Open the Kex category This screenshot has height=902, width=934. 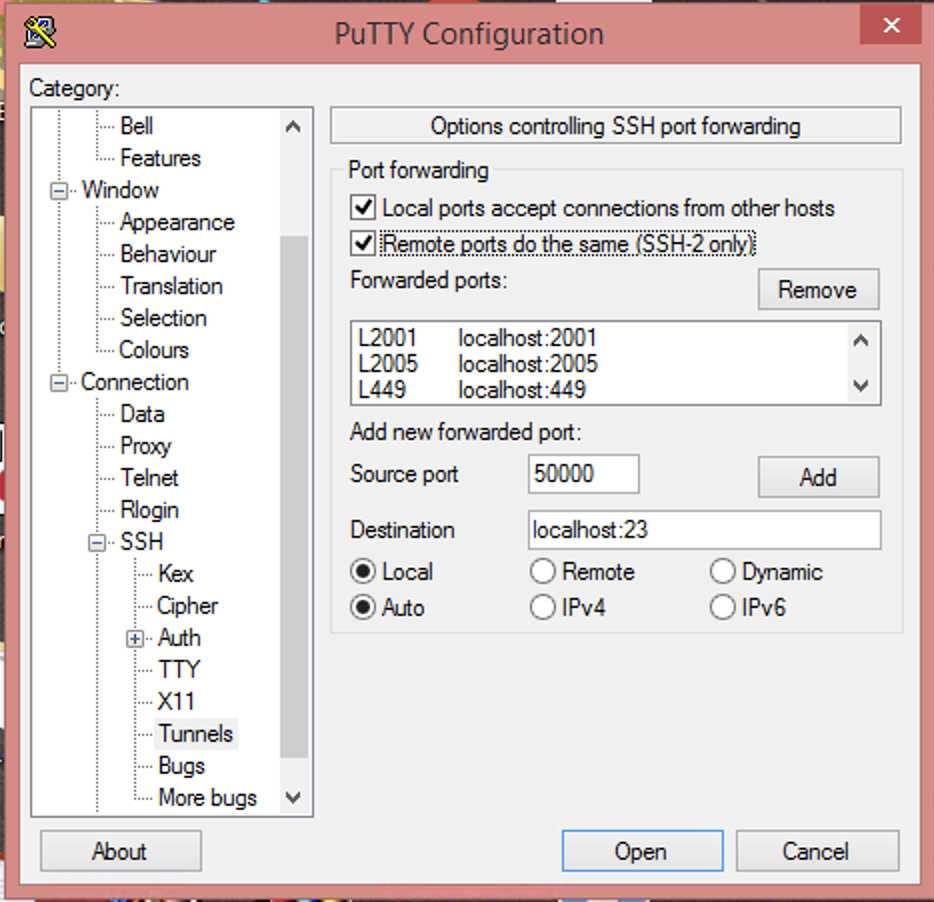pos(176,574)
